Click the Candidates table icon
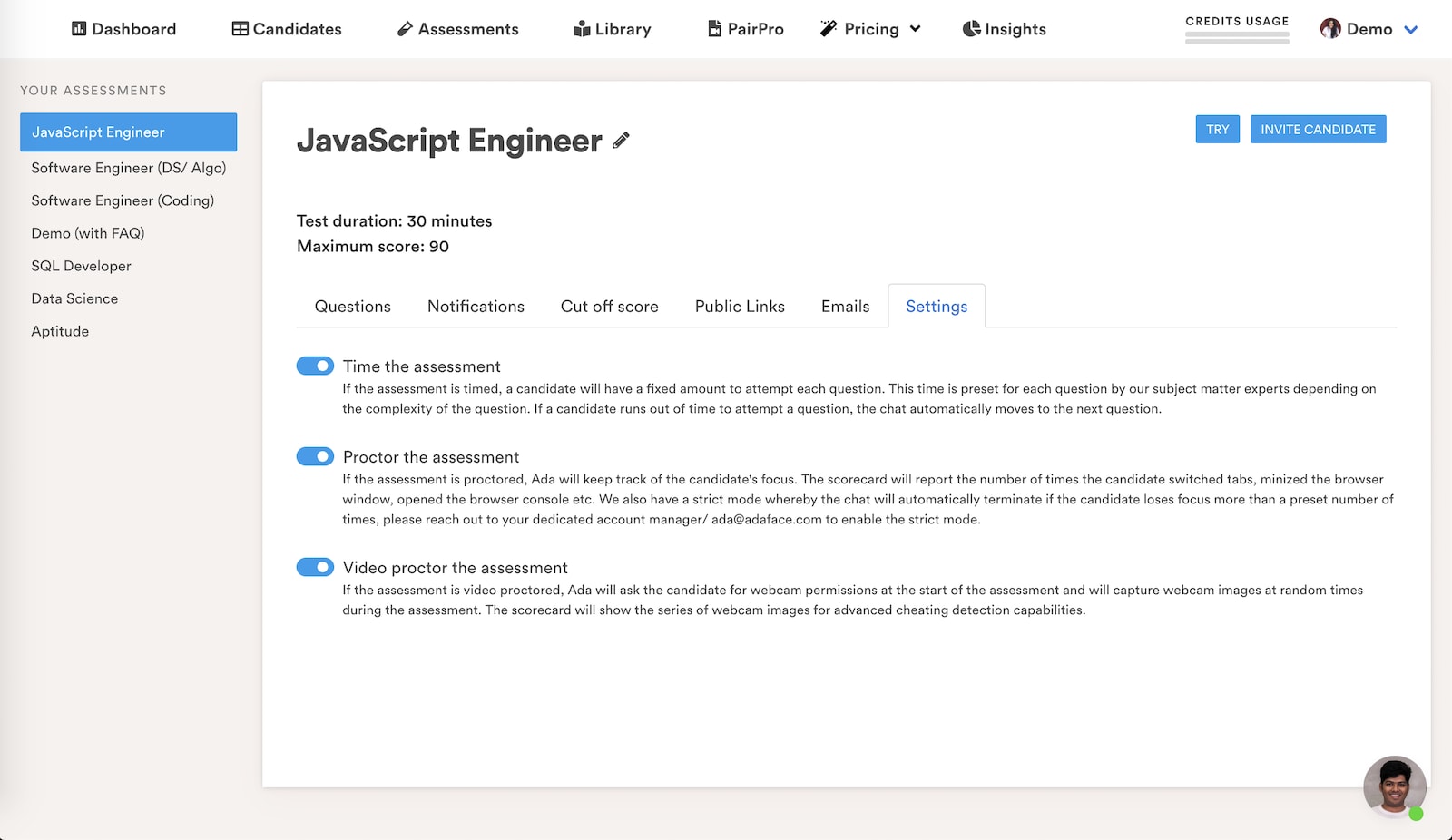This screenshot has height=840, width=1452. tap(240, 29)
